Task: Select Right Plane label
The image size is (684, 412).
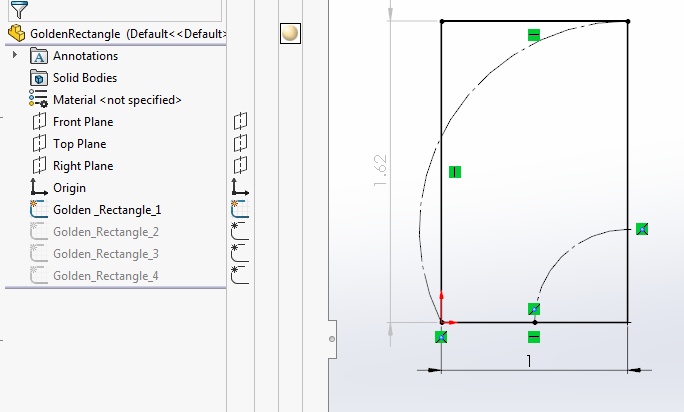Action: tap(83, 166)
